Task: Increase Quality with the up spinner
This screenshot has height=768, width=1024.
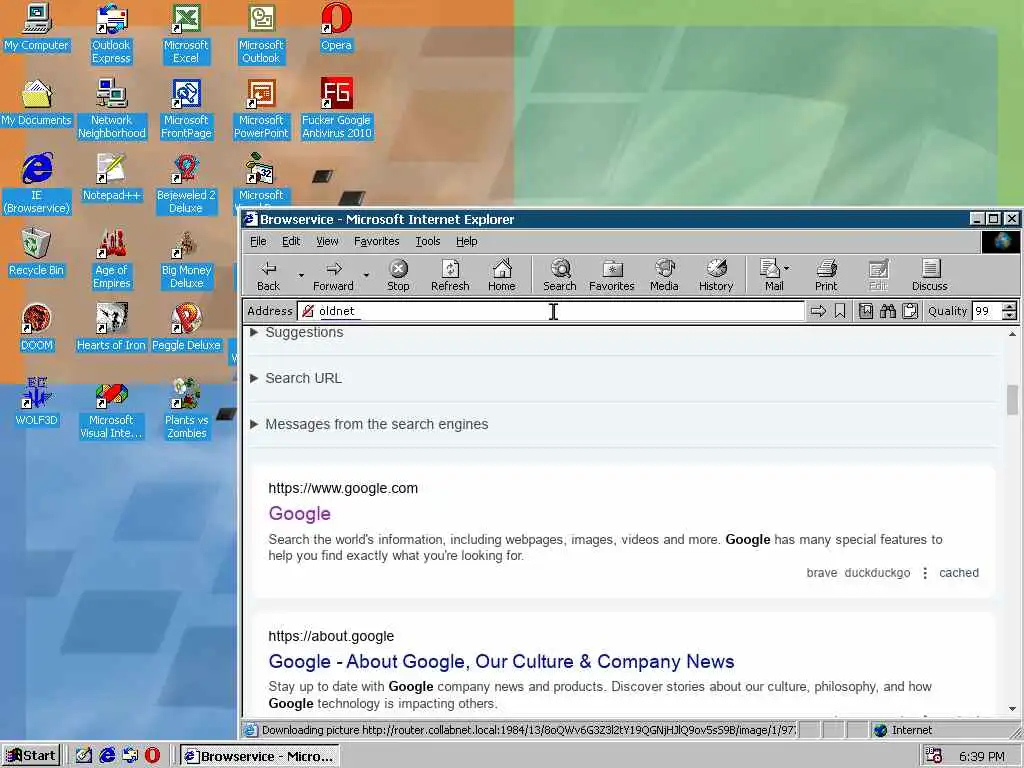Action: point(1010,307)
